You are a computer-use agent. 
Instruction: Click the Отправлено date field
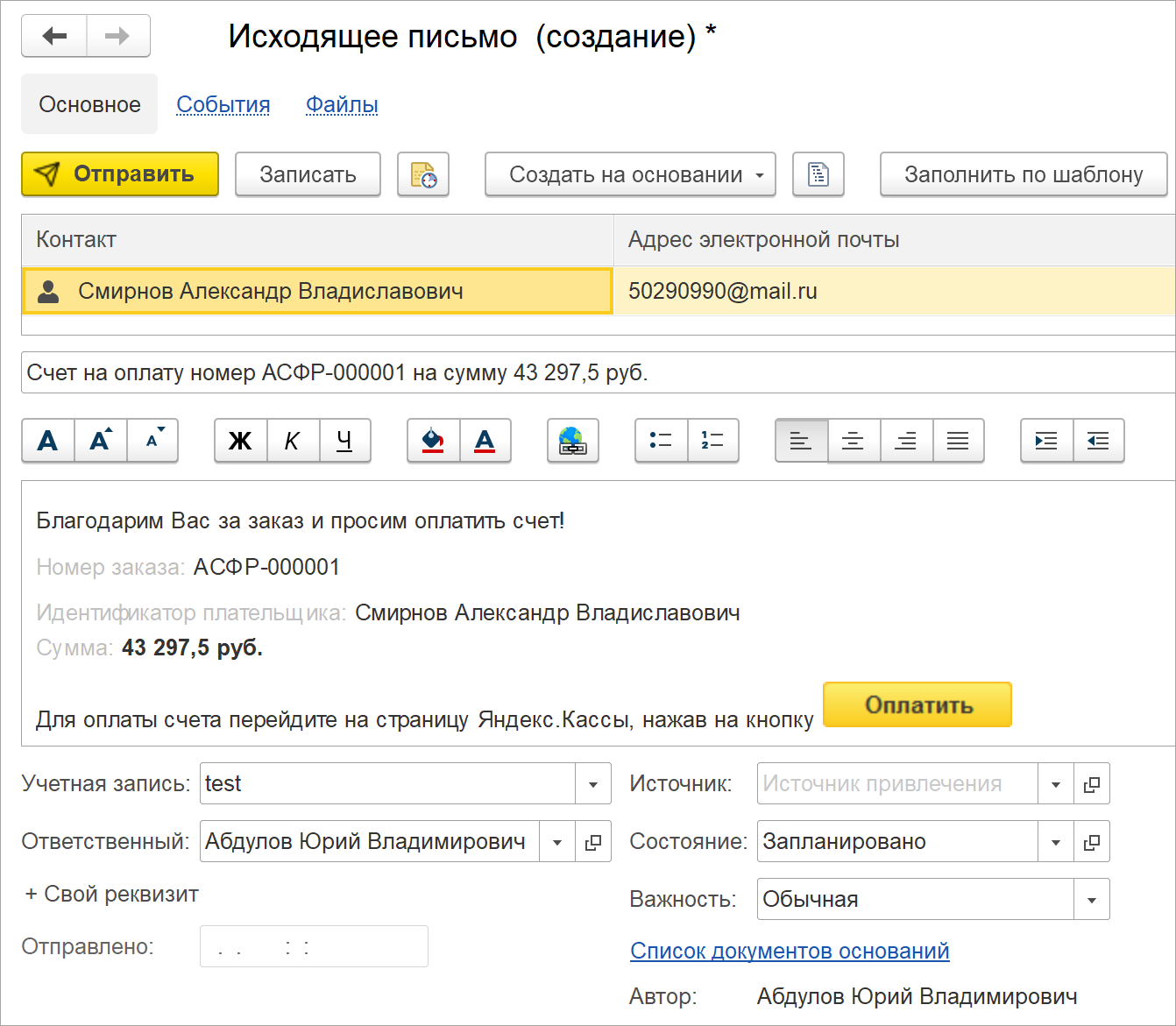tap(314, 946)
